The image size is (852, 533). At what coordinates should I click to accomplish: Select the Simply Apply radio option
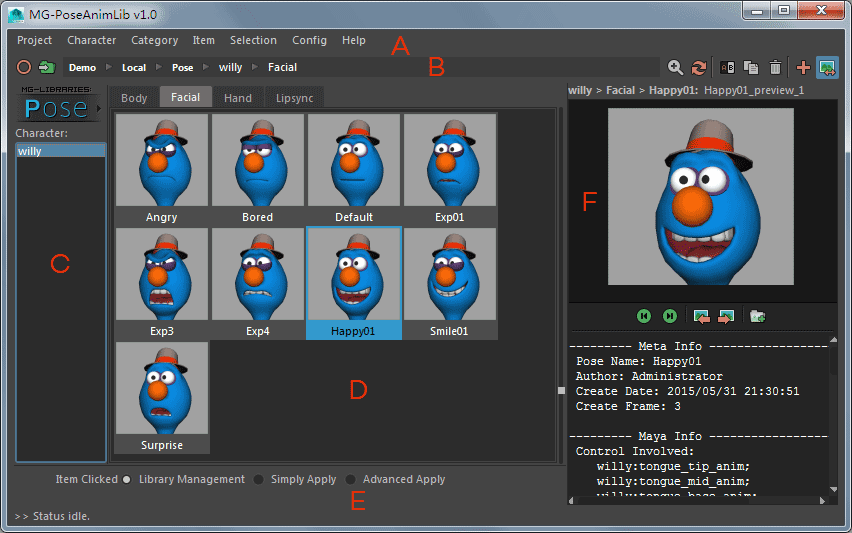tap(258, 480)
